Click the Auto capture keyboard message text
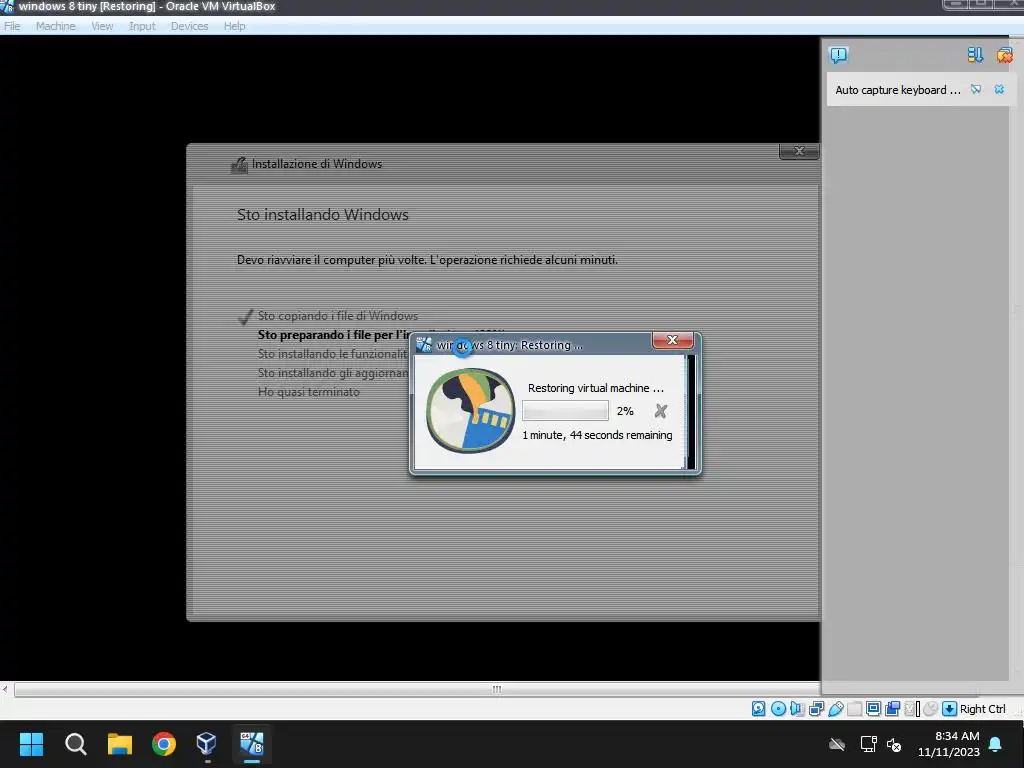Screen dimensions: 1024x768 897,90
